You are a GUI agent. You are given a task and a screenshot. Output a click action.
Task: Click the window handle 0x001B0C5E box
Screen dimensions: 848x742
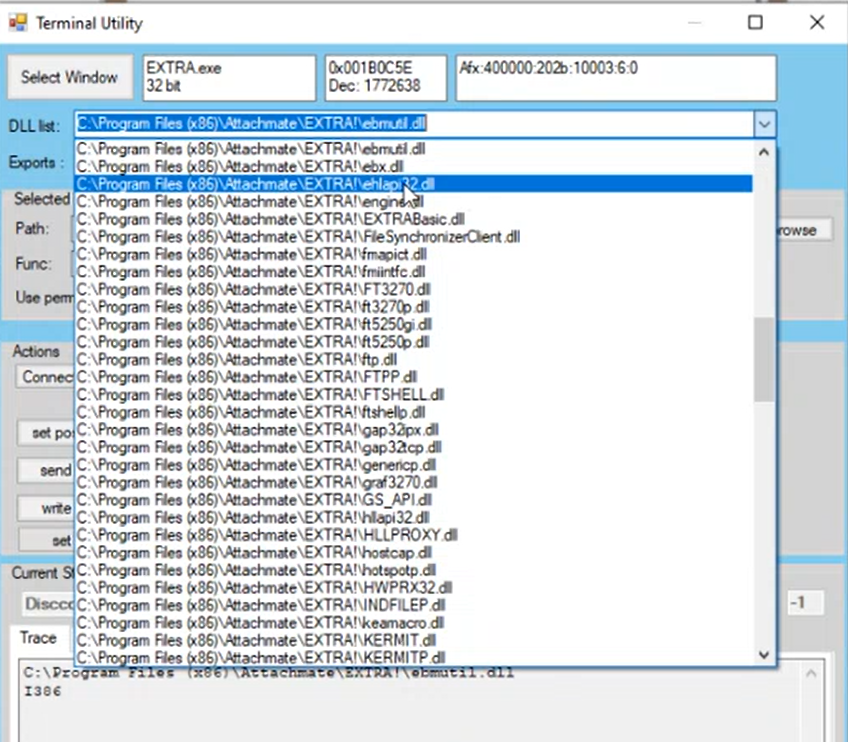click(386, 77)
